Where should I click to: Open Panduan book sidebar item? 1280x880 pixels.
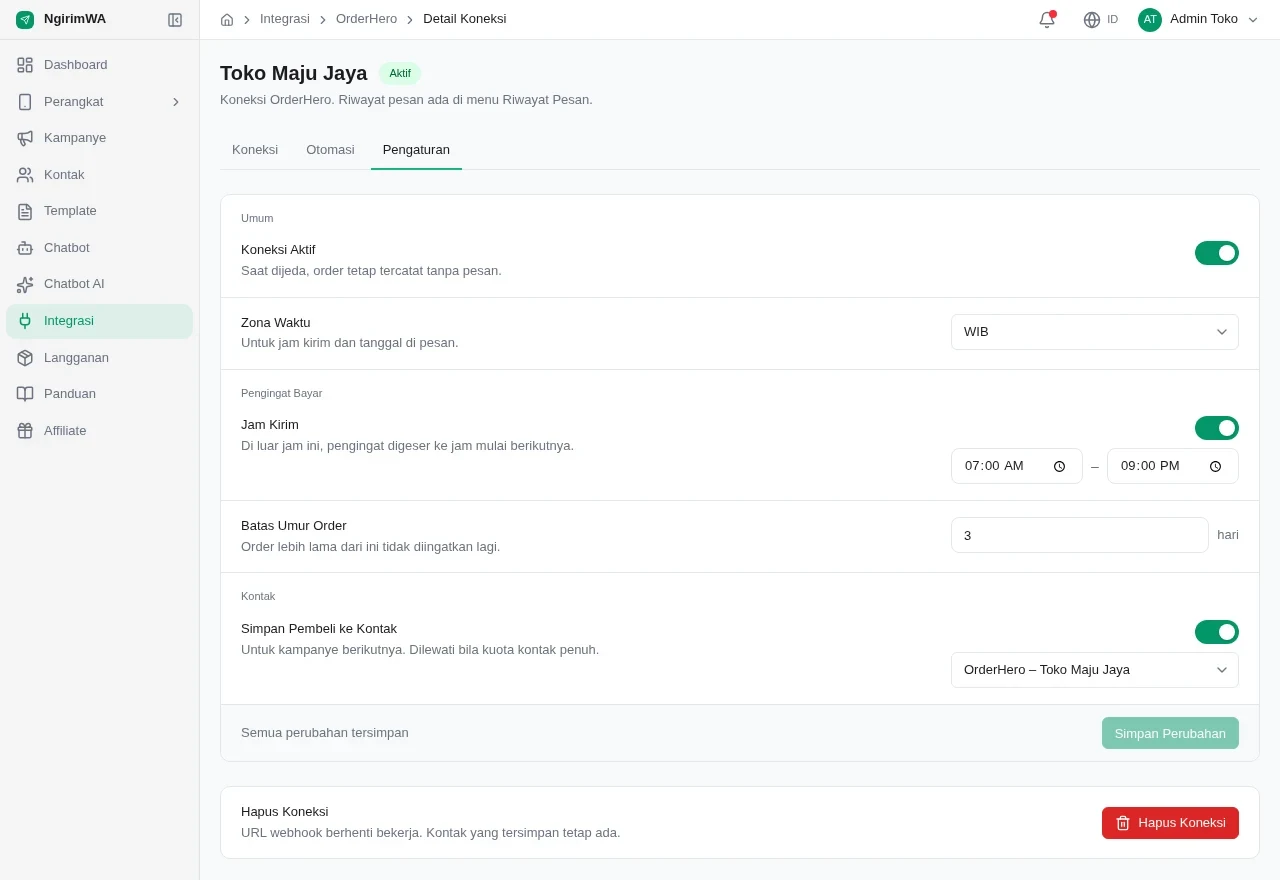coord(99,394)
